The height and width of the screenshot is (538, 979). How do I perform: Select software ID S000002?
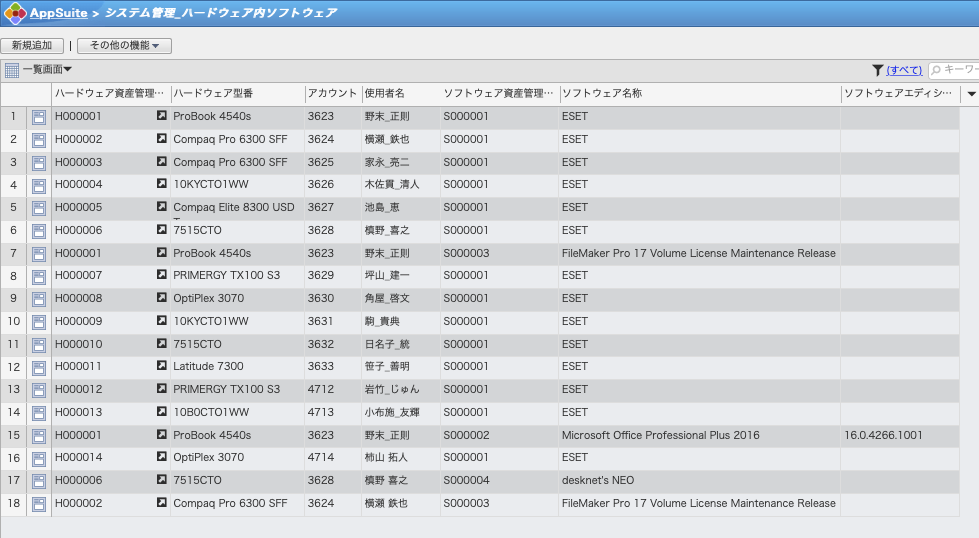pos(466,435)
